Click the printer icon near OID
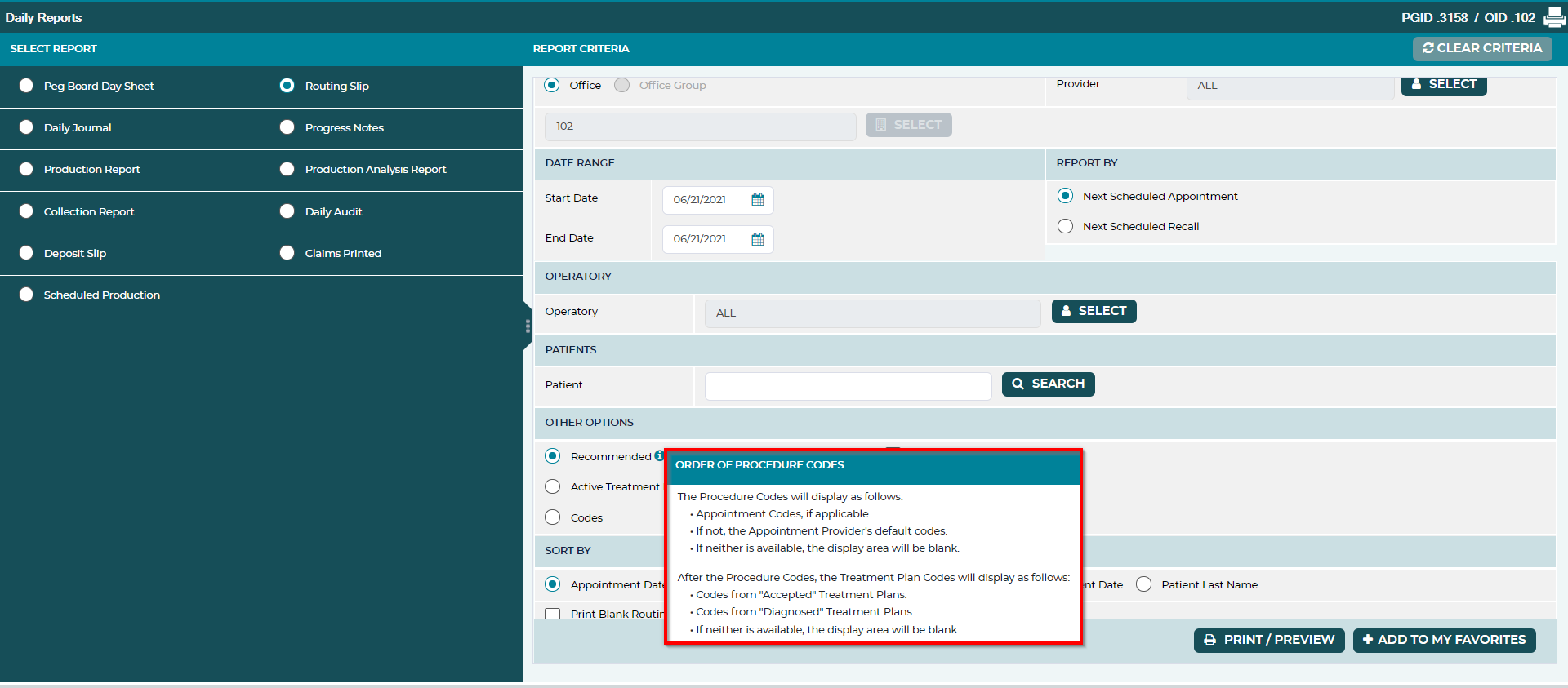1568x688 pixels. click(x=1554, y=17)
